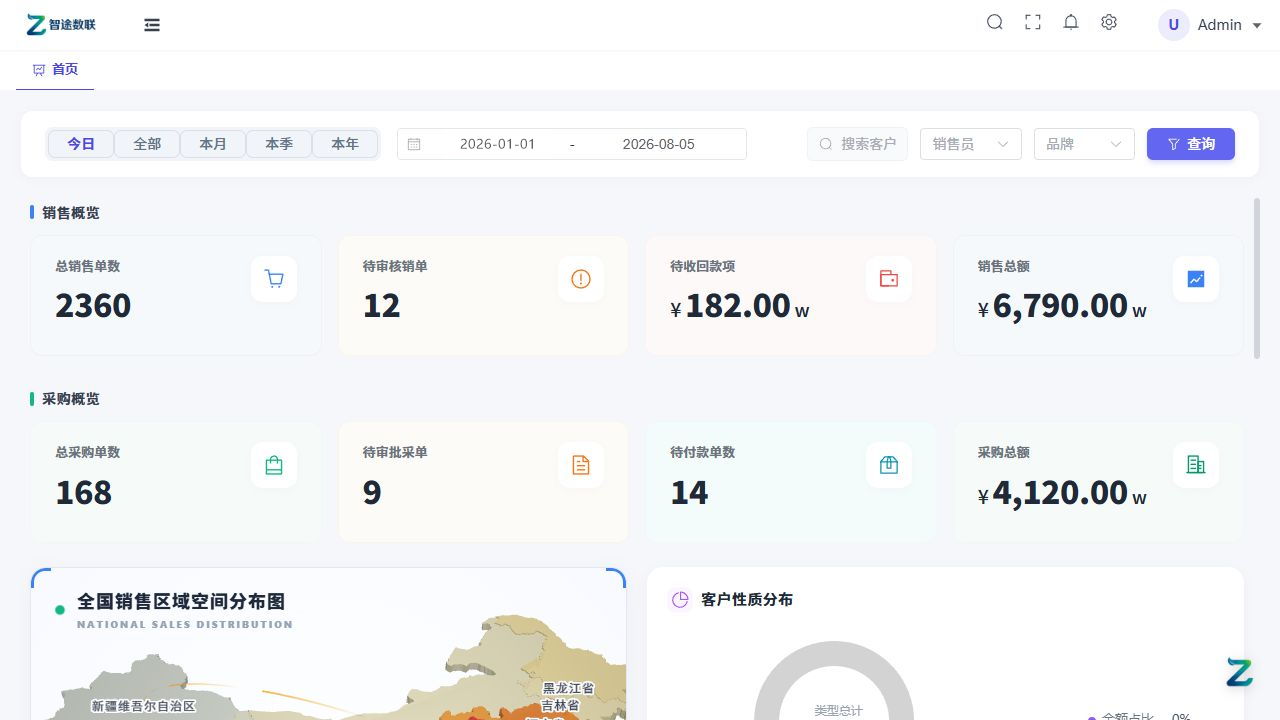Click 黑龙江省 on the map
This screenshot has width=1280, height=720.
568,689
